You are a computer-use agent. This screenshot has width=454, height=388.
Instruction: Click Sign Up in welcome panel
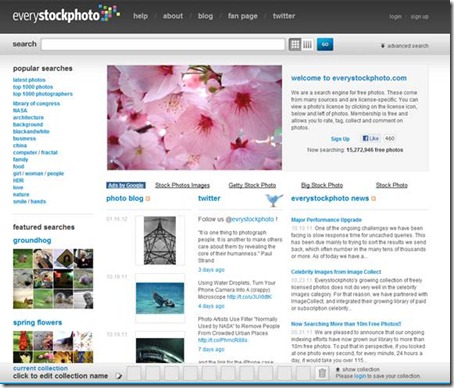click(x=340, y=139)
